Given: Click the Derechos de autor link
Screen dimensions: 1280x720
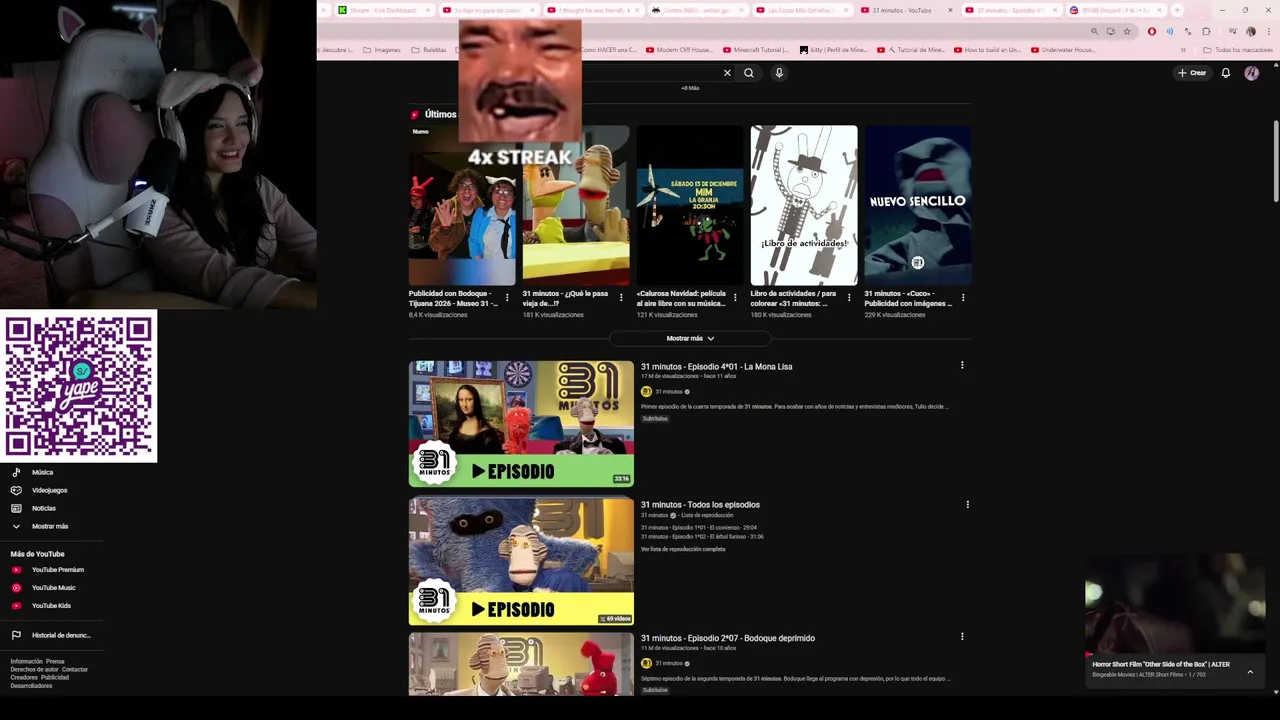Looking at the screenshot, I should (34, 669).
